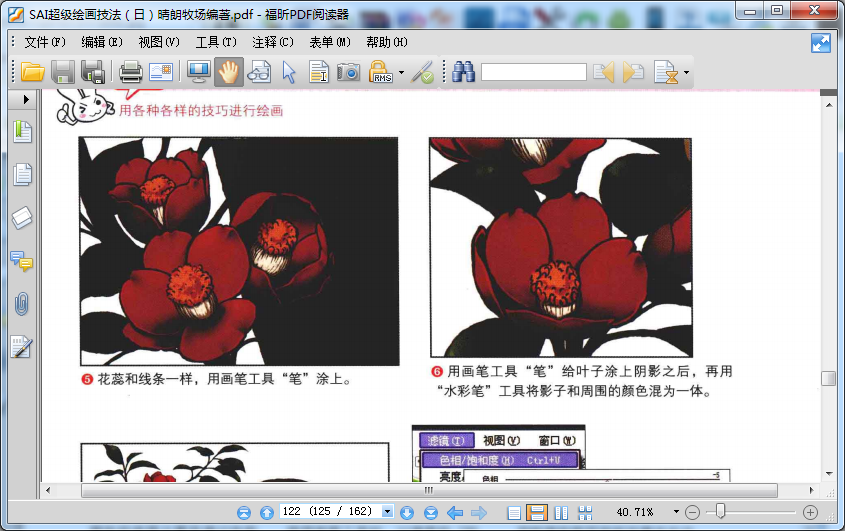845x531 pixels.
Task: Open the search options dropdown arrow
Action: tap(686, 72)
